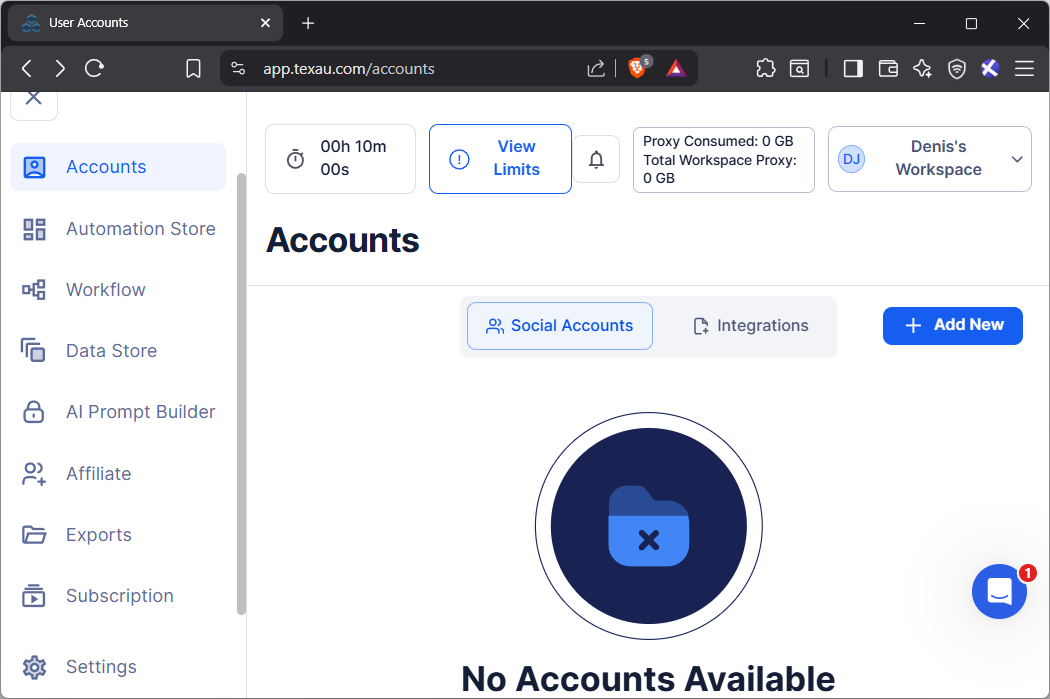The height and width of the screenshot is (699, 1050).
Task: Click the share page icon
Action: click(x=596, y=68)
